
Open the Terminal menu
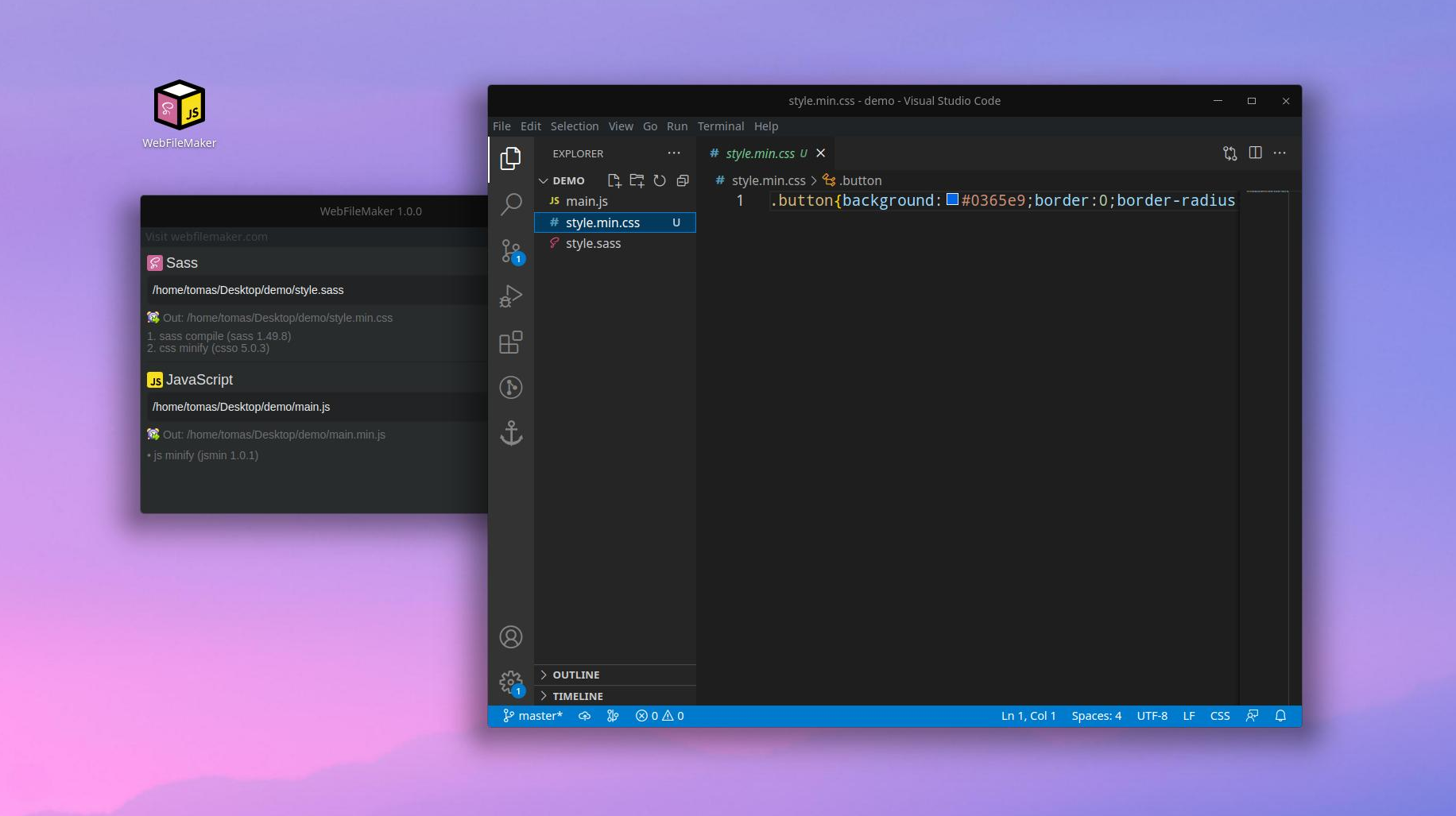tap(721, 126)
